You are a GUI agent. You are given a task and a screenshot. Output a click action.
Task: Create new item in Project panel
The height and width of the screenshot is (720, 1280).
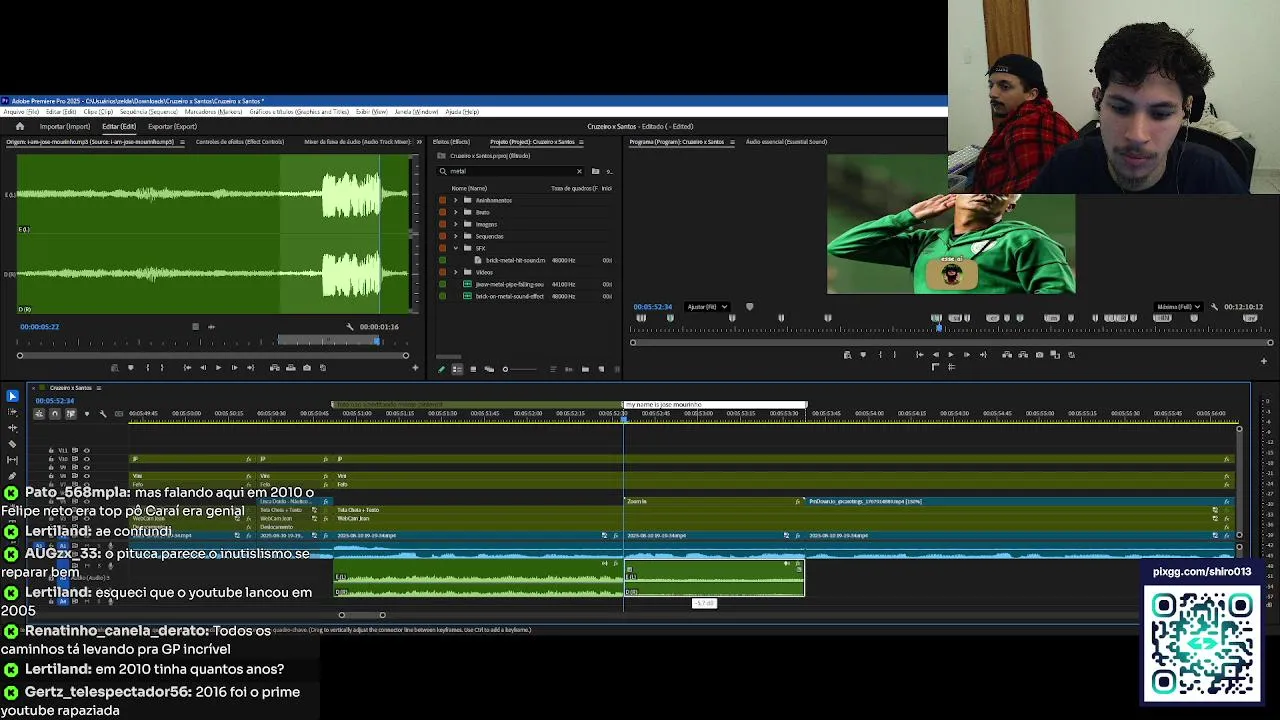(601, 369)
